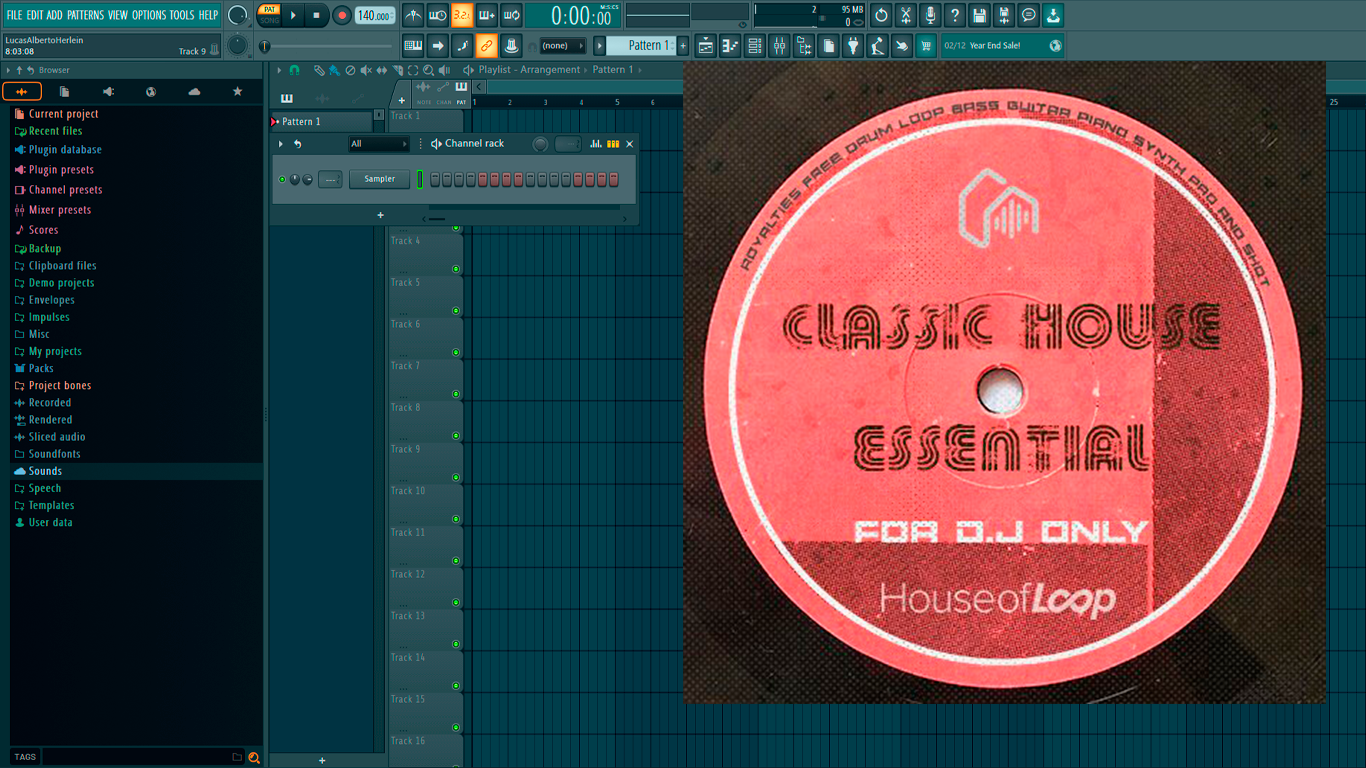Activate first step of Sampler sequencer
This screenshot has width=1366, height=768.
coord(436,179)
